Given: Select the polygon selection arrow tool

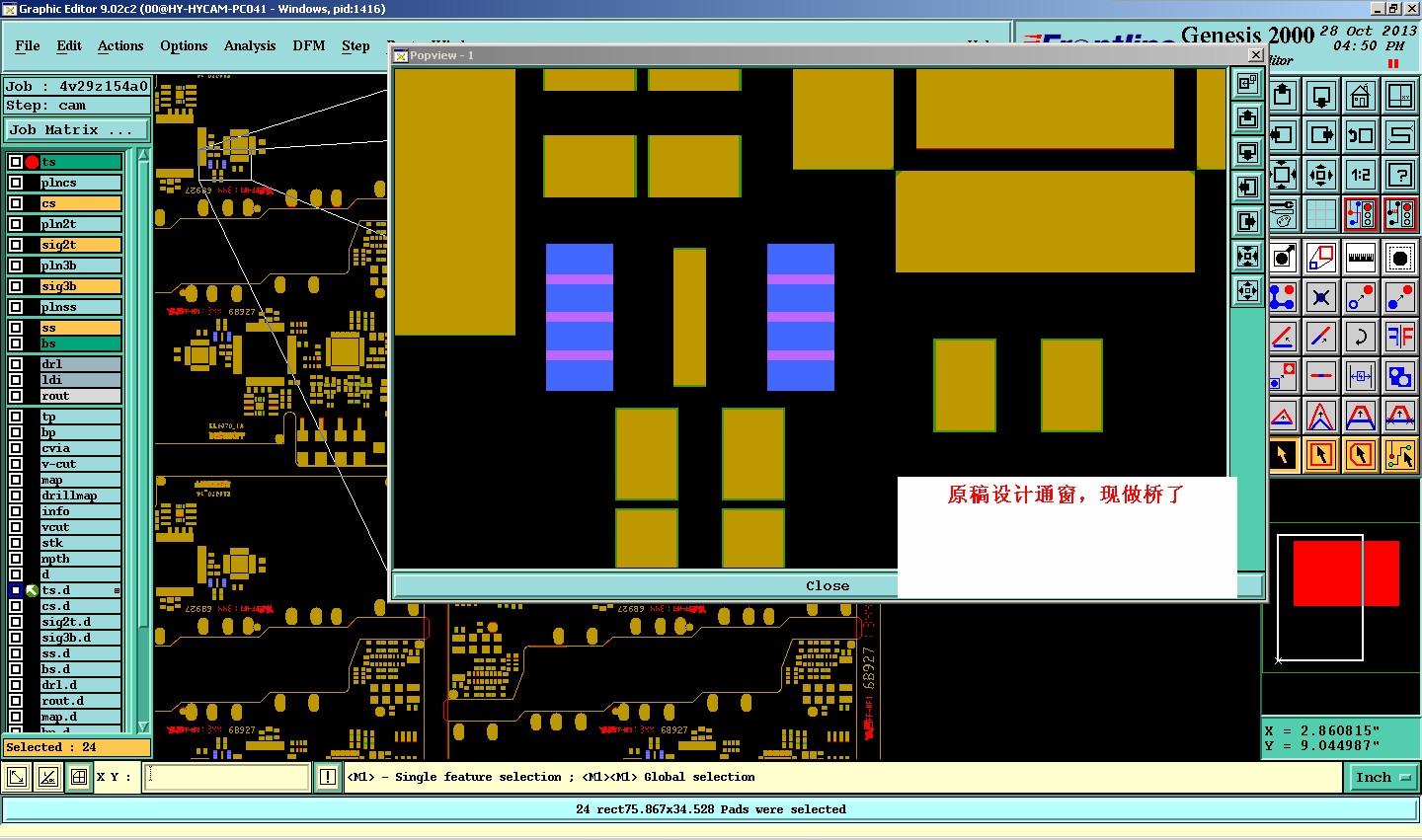Looking at the screenshot, I should 1361,455.
